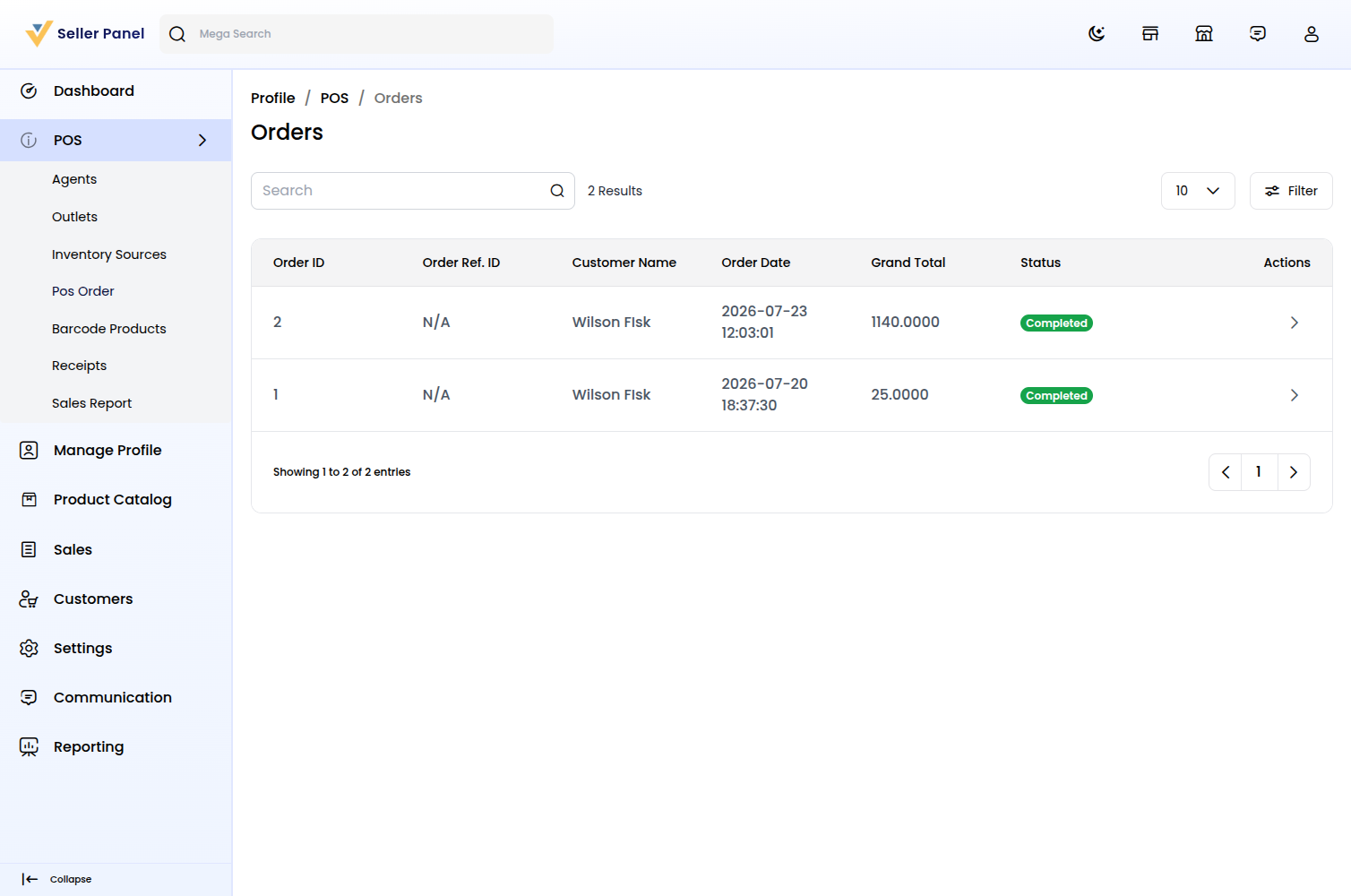The image size is (1351, 896).
Task: Toggle dark mode moon icon
Action: tap(1097, 34)
